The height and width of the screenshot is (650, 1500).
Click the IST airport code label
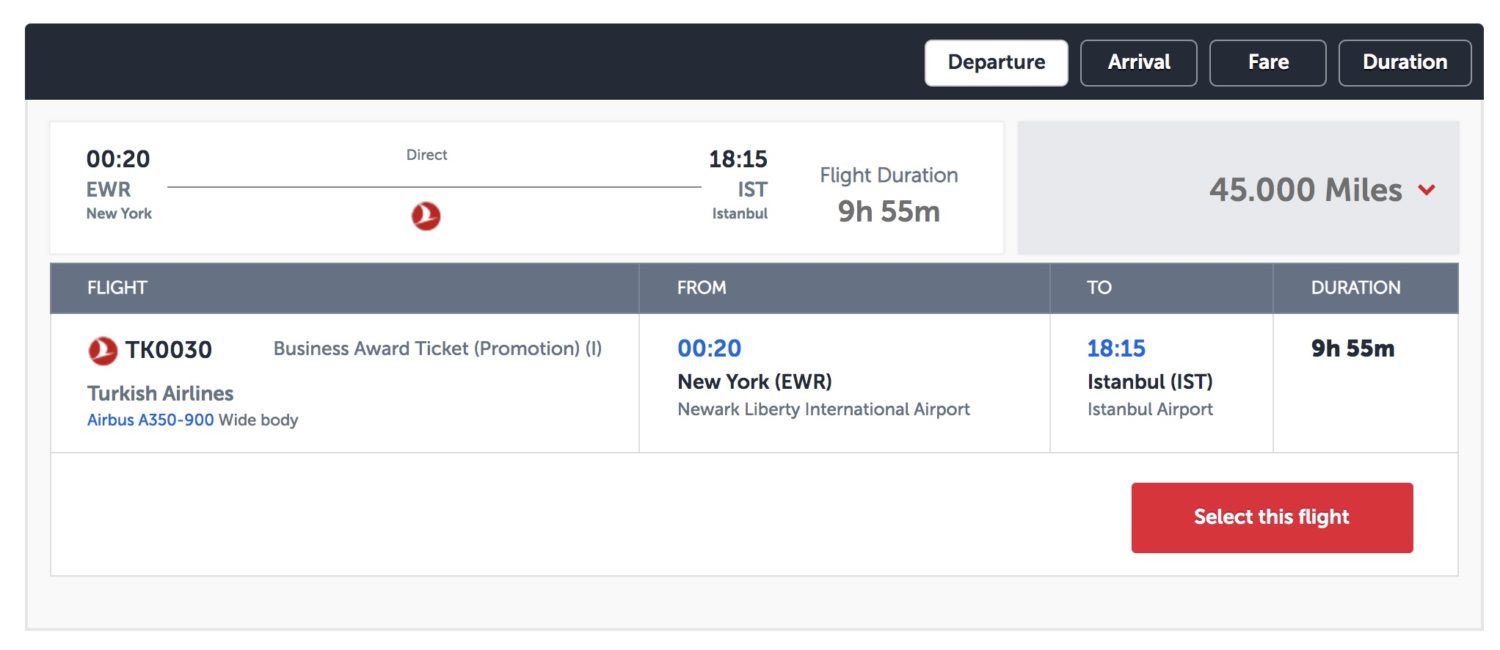[752, 189]
